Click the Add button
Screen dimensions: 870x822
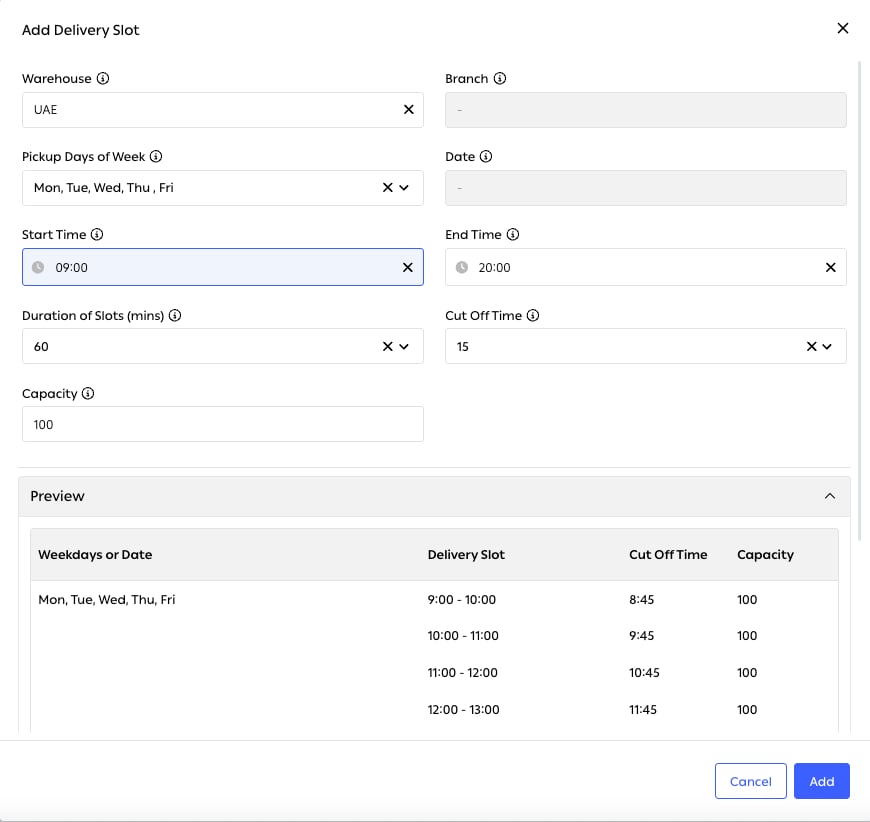pos(822,781)
